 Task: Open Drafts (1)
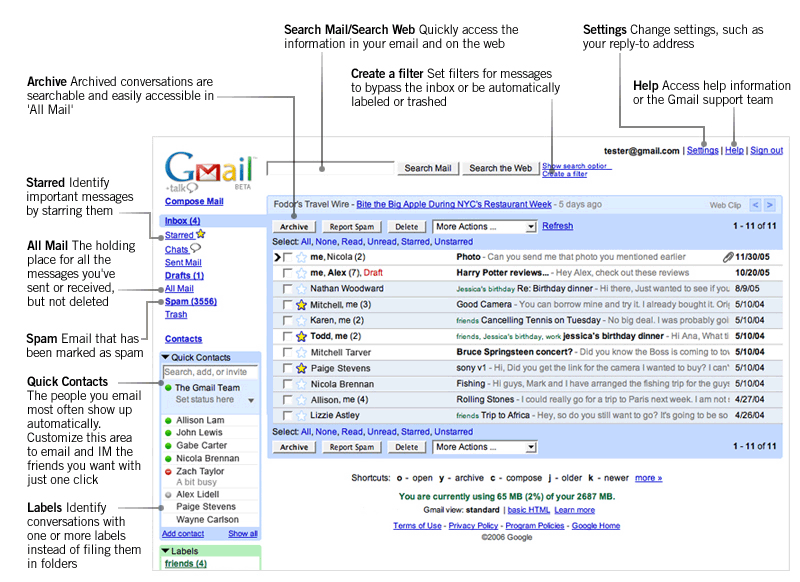pos(184,275)
